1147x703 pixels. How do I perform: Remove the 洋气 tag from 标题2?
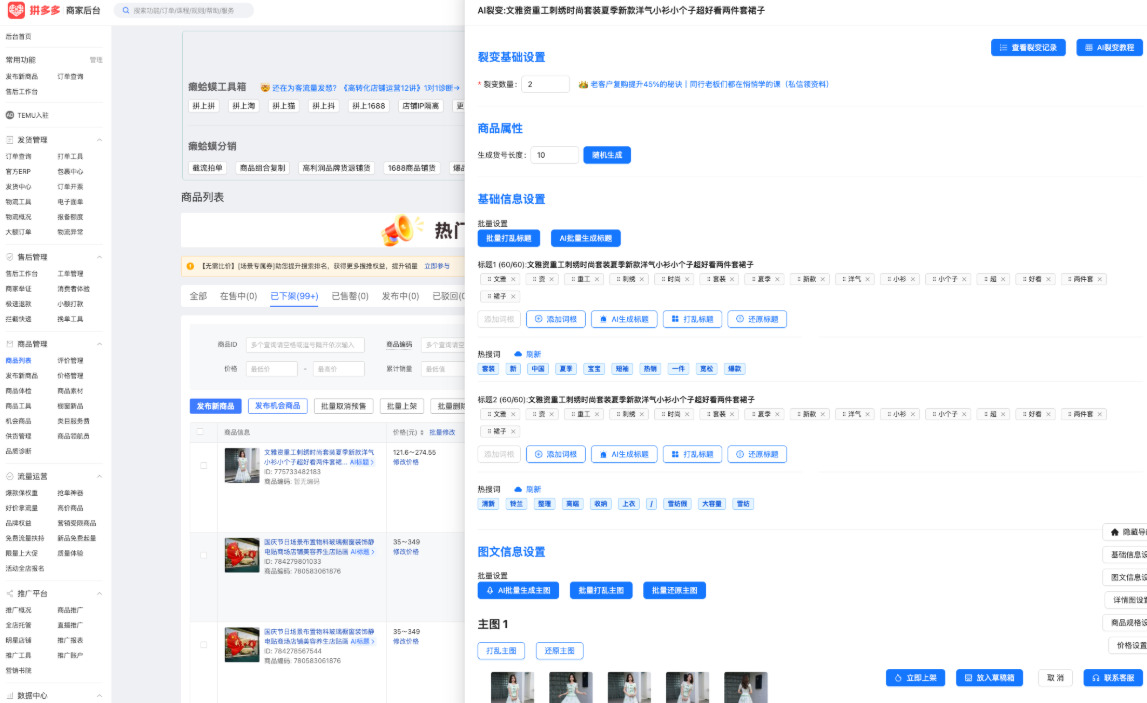tap(868, 414)
